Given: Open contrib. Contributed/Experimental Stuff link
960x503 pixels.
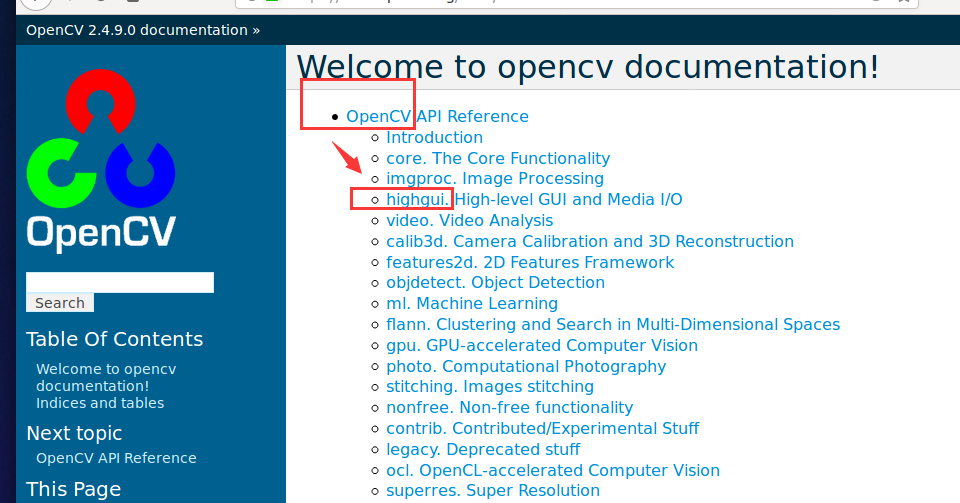Looking at the screenshot, I should pyautogui.click(x=542, y=428).
